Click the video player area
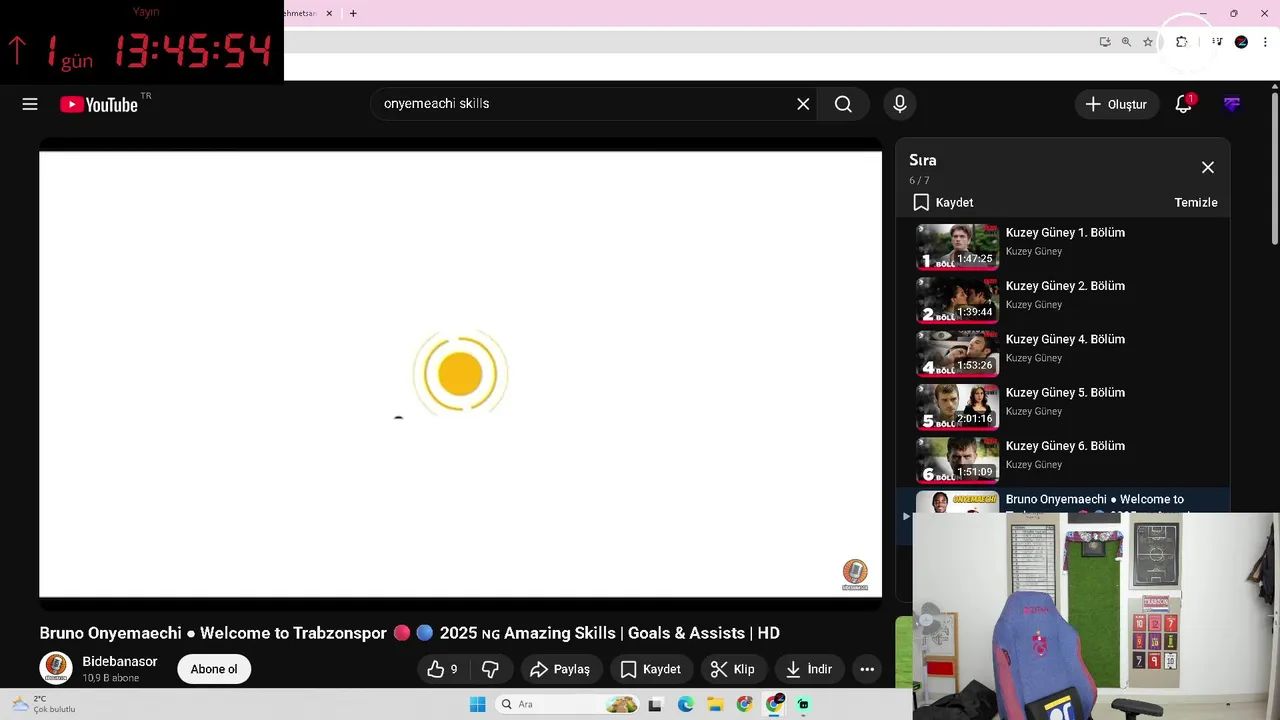This screenshot has width=1280, height=720. point(460,374)
